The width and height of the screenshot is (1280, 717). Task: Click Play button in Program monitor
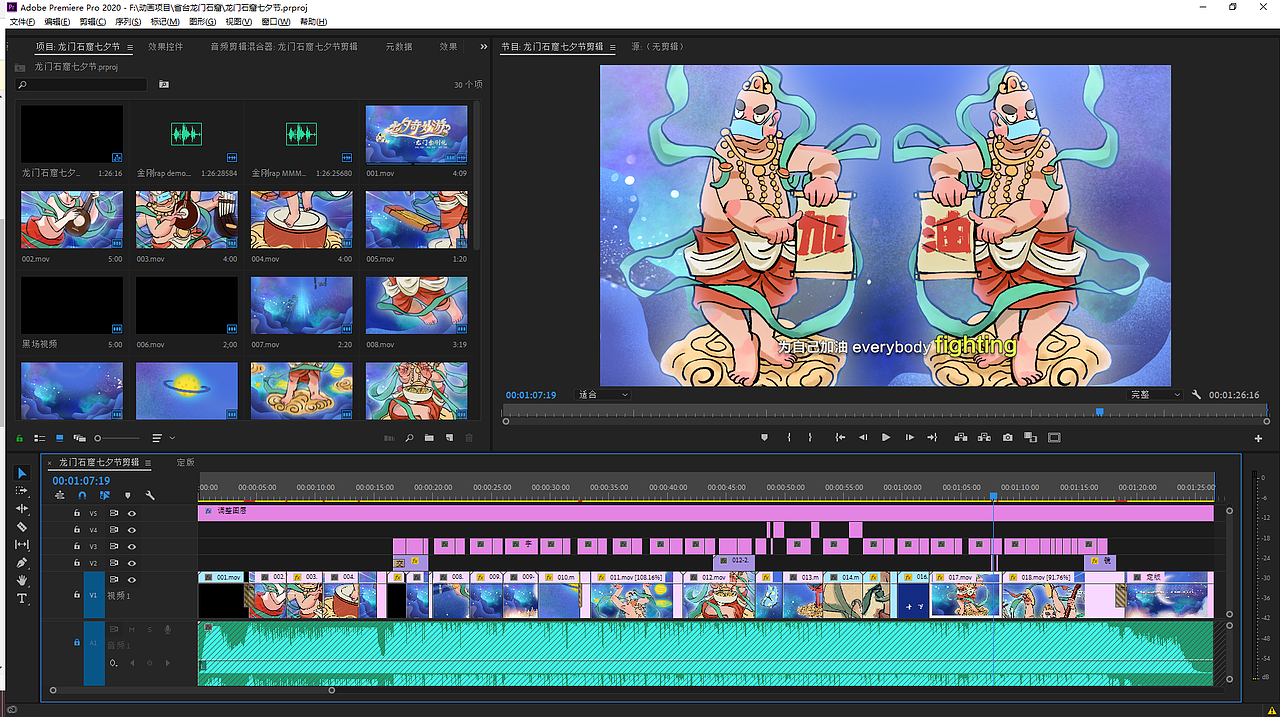(886, 437)
